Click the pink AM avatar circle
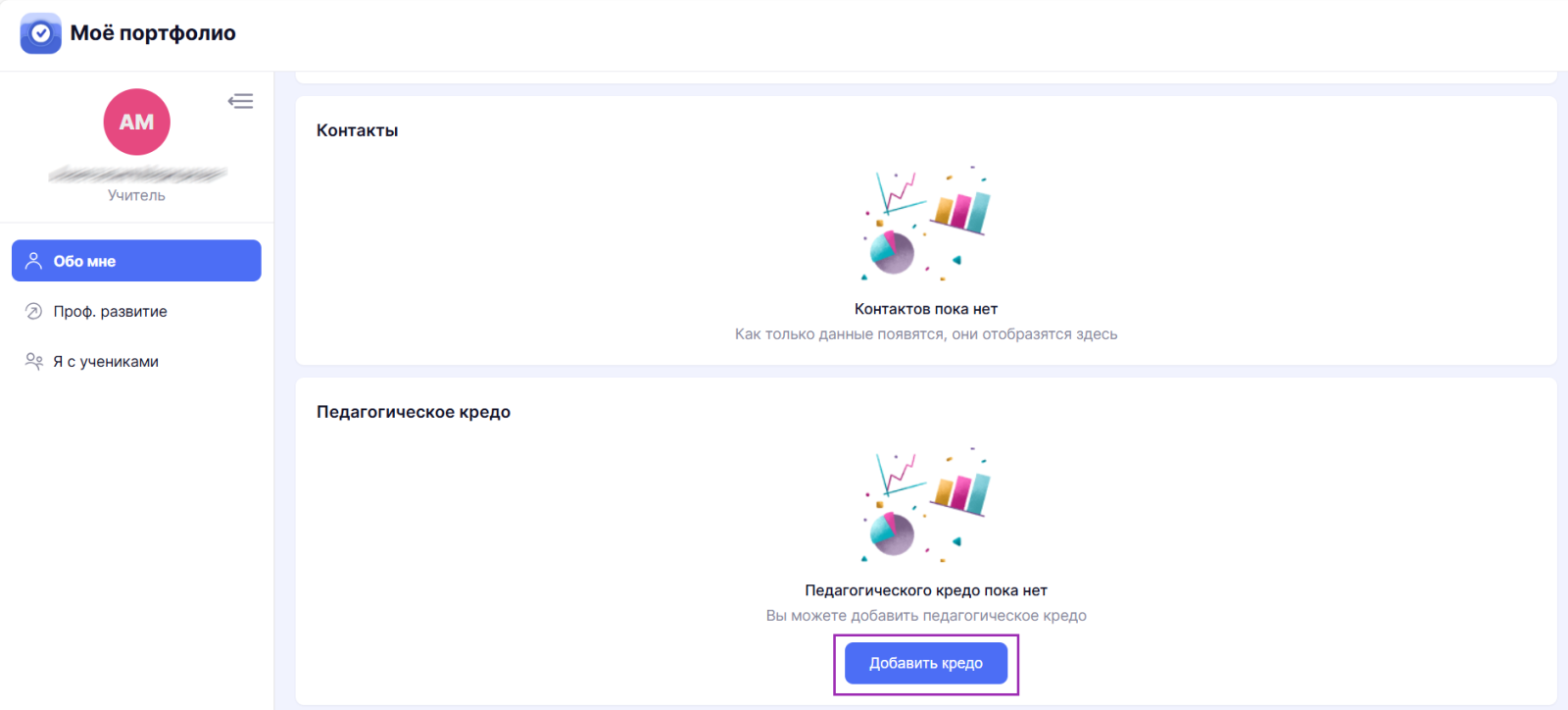Screen dimensions: 1568x710 137,122
